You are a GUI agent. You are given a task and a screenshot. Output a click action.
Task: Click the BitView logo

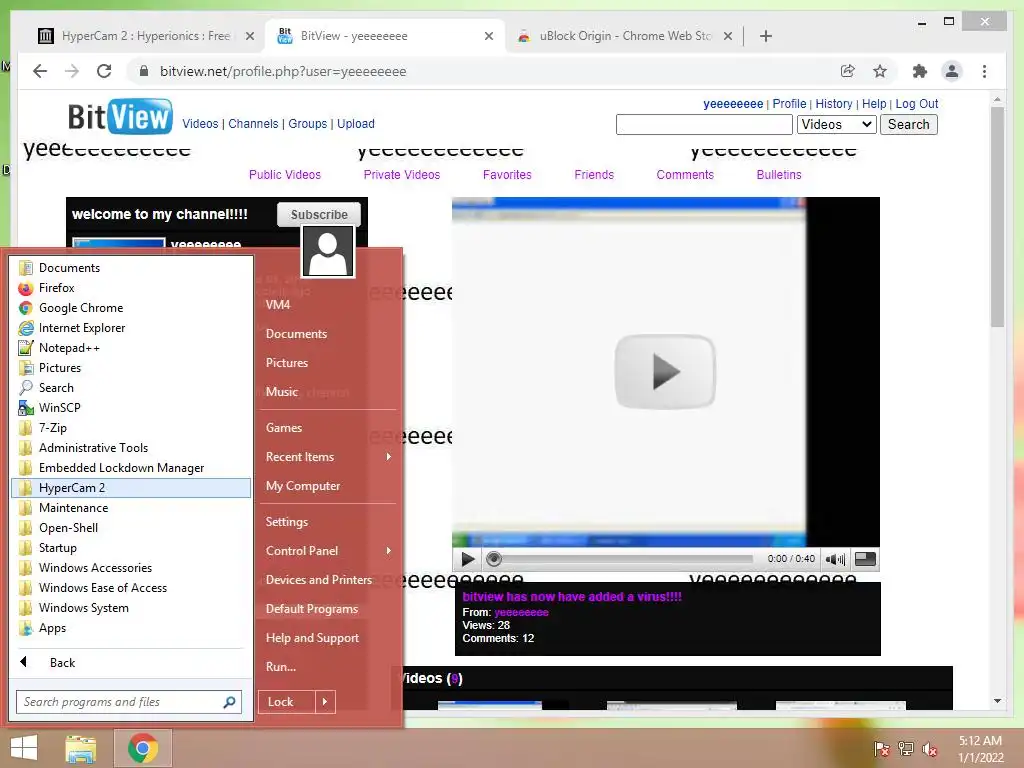(x=120, y=116)
